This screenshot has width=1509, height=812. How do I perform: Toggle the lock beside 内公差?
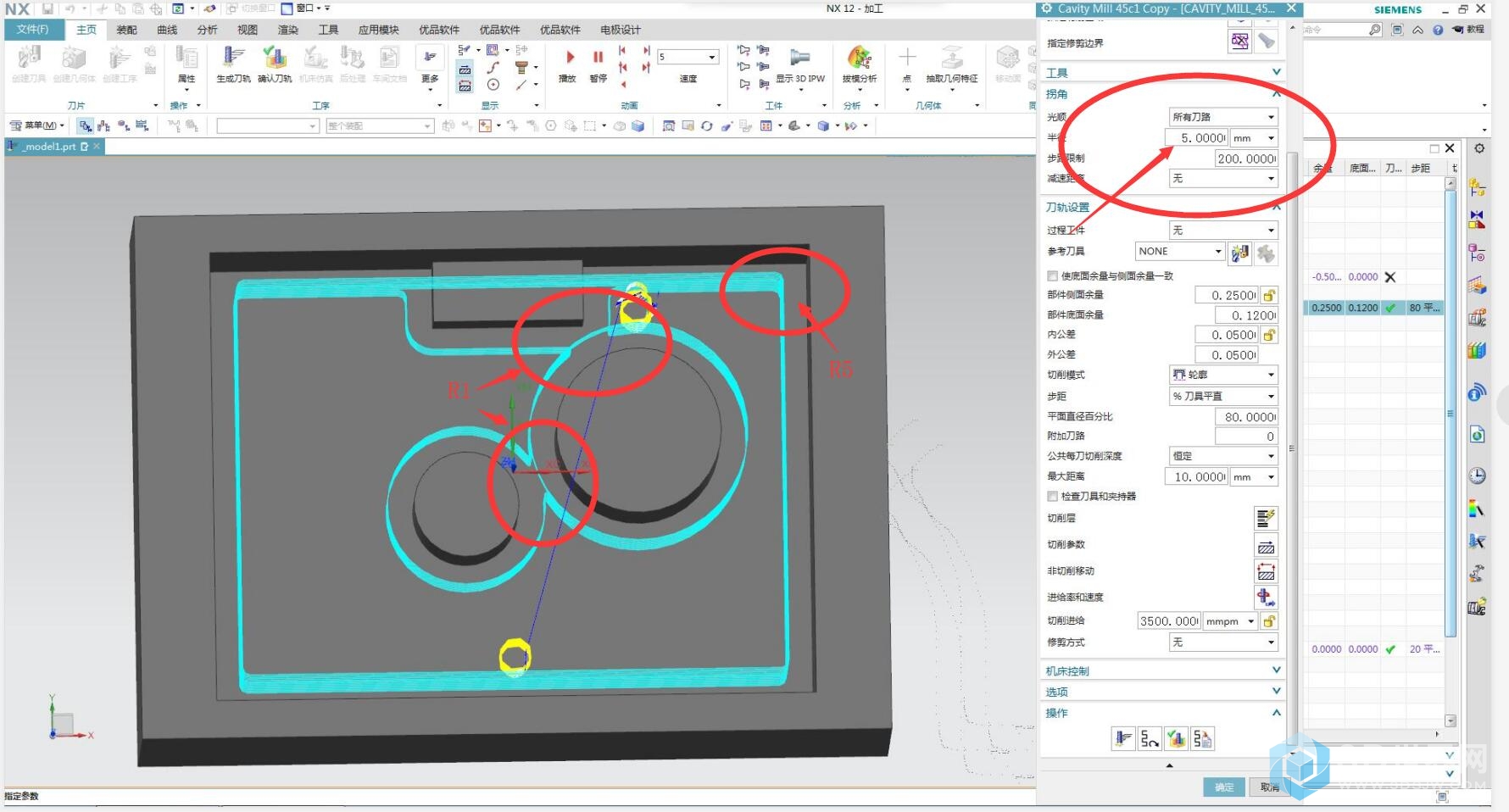[1269, 335]
